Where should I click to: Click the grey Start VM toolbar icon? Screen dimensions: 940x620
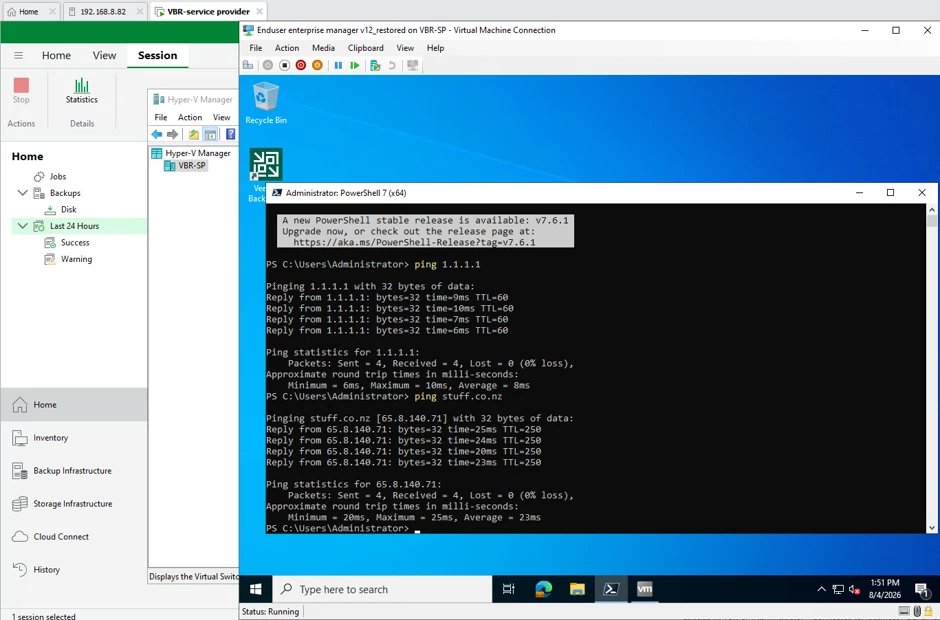[268, 65]
